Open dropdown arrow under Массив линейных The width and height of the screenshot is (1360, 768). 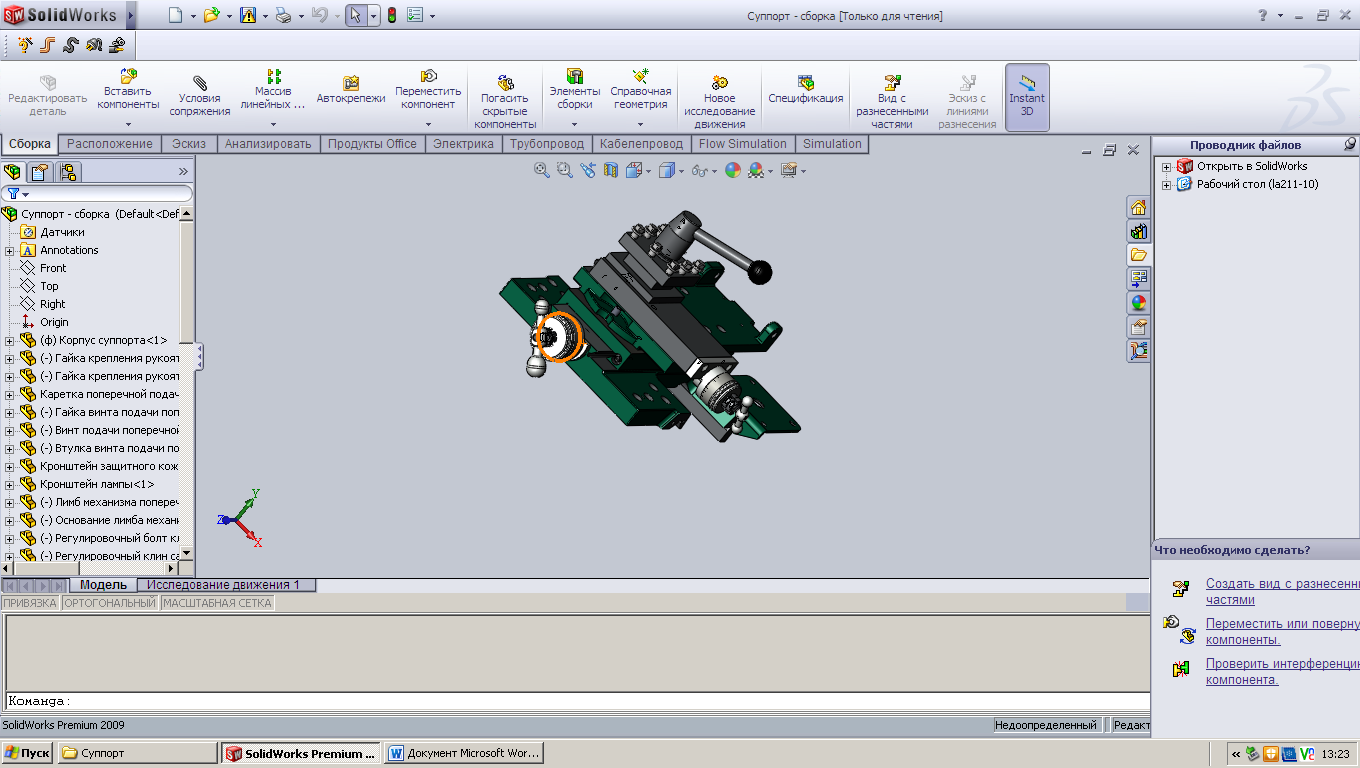point(273,124)
